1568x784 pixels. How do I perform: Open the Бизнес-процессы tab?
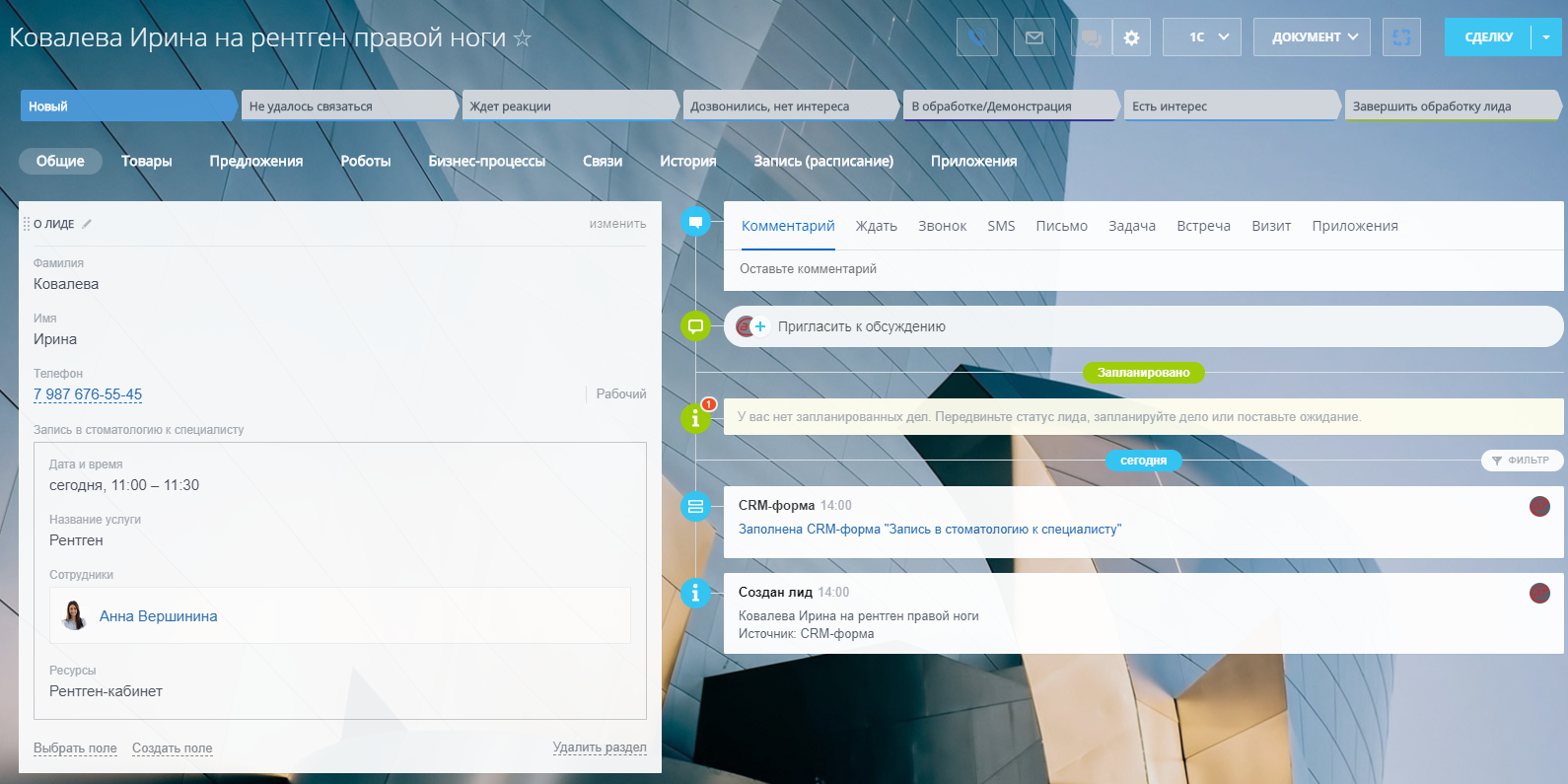click(487, 161)
